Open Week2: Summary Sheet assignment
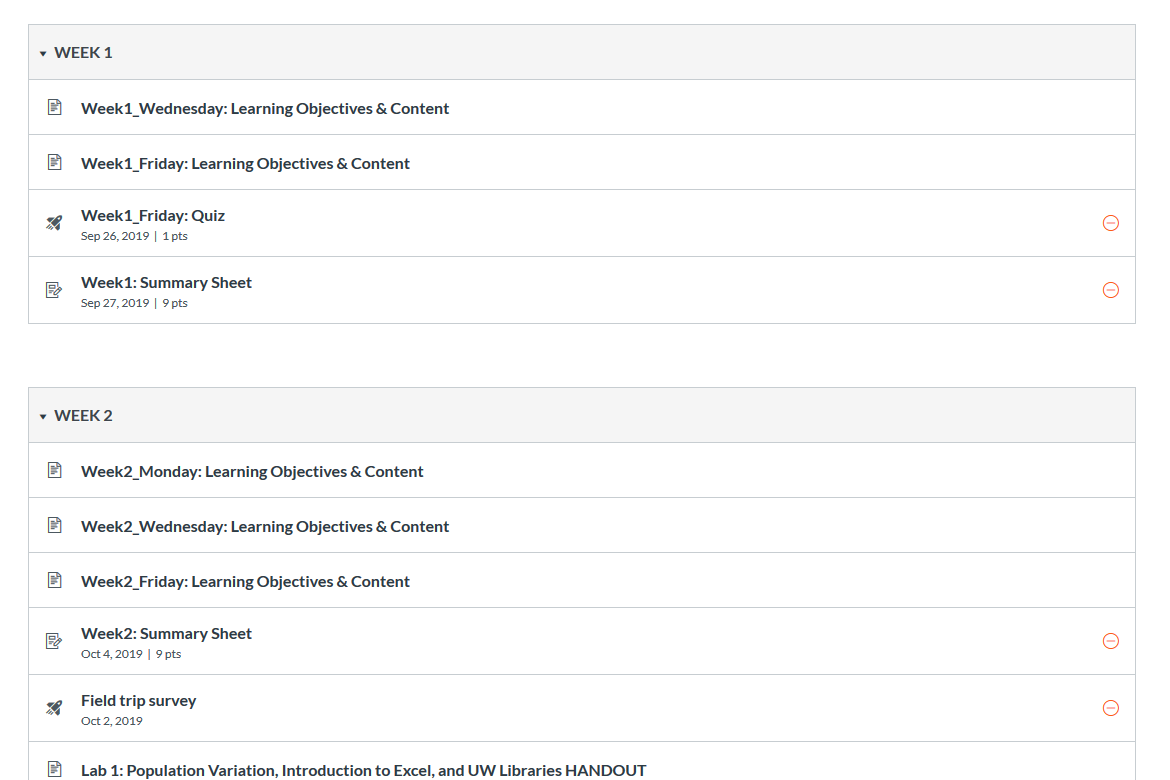 tap(166, 634)
